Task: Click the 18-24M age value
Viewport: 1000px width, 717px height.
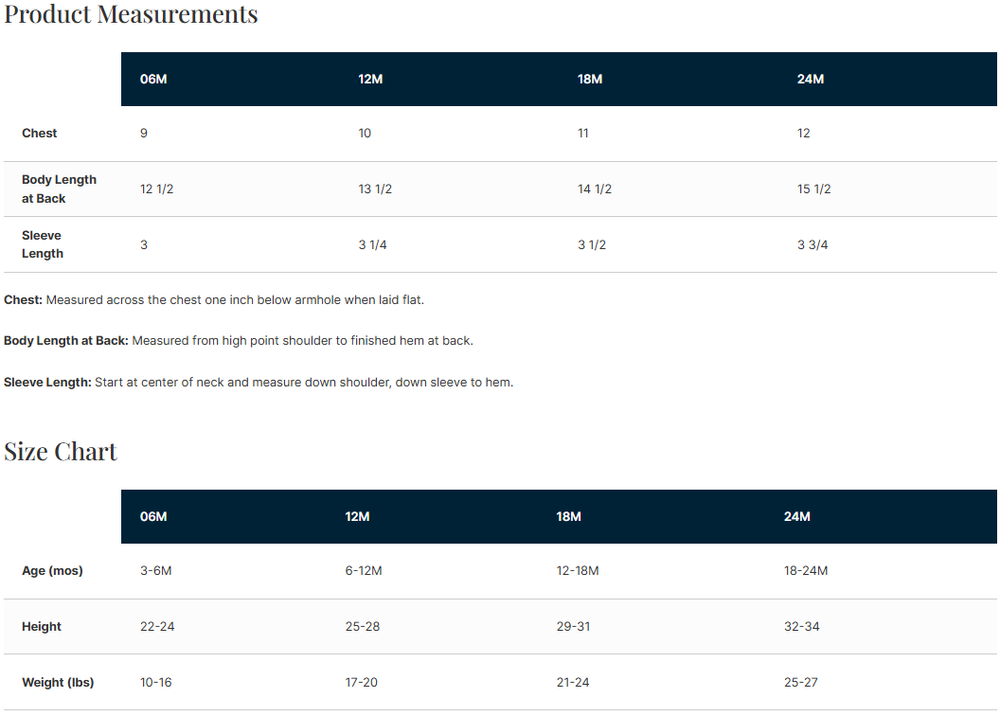Action: click(806, 571)
